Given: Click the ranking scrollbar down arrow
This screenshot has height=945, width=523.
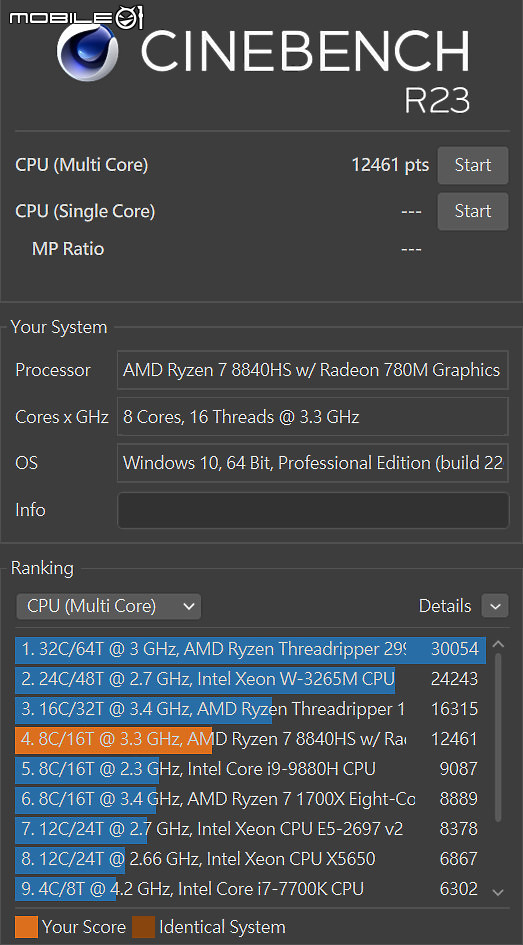Looking at the screenshot, I should 498,892.
